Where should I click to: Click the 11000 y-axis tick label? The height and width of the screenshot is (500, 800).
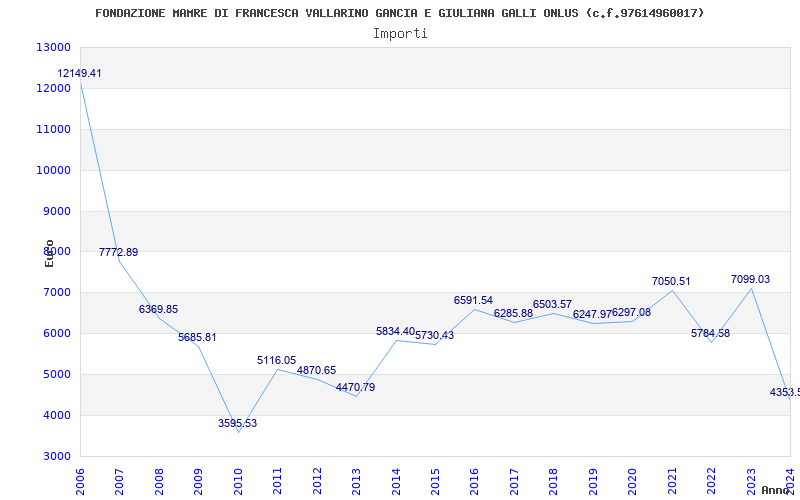pyautogui.click(x=53, y=129)
